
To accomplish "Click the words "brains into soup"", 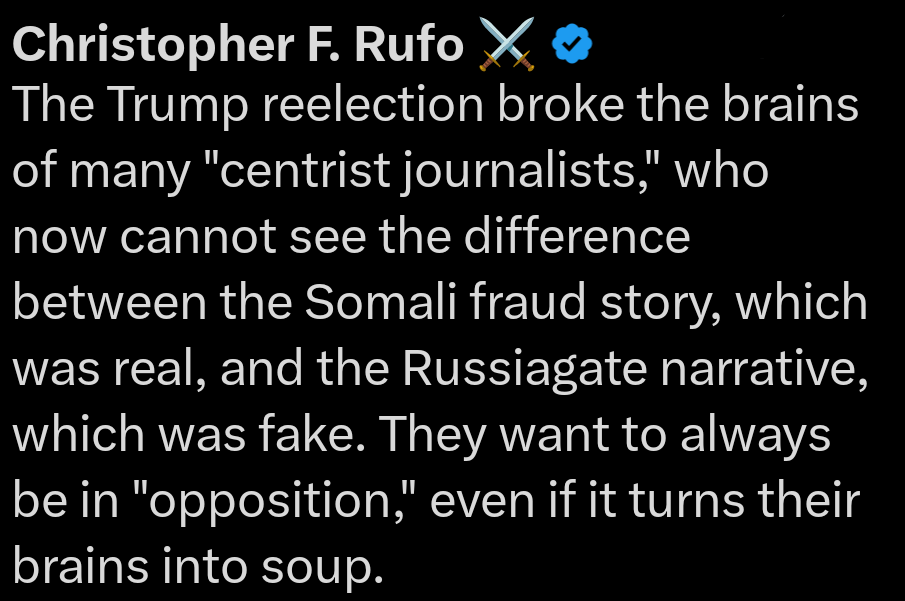I will 198,566.
